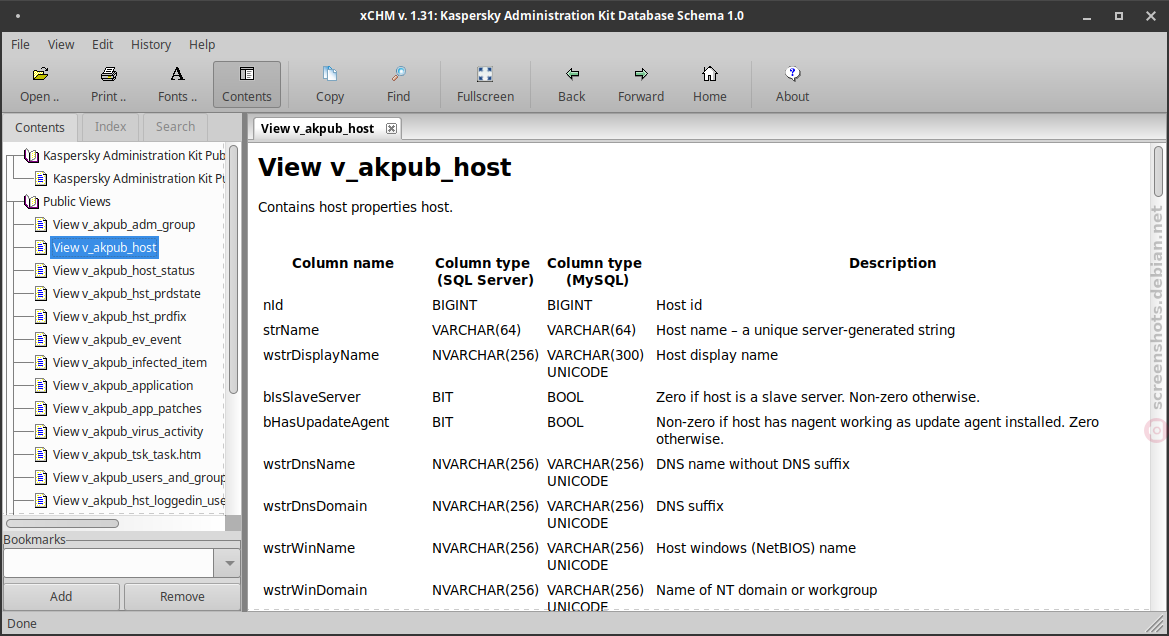Click into the Bookmarks combo box field
This screenshot has width=1169, height=636.
point(109,564)
